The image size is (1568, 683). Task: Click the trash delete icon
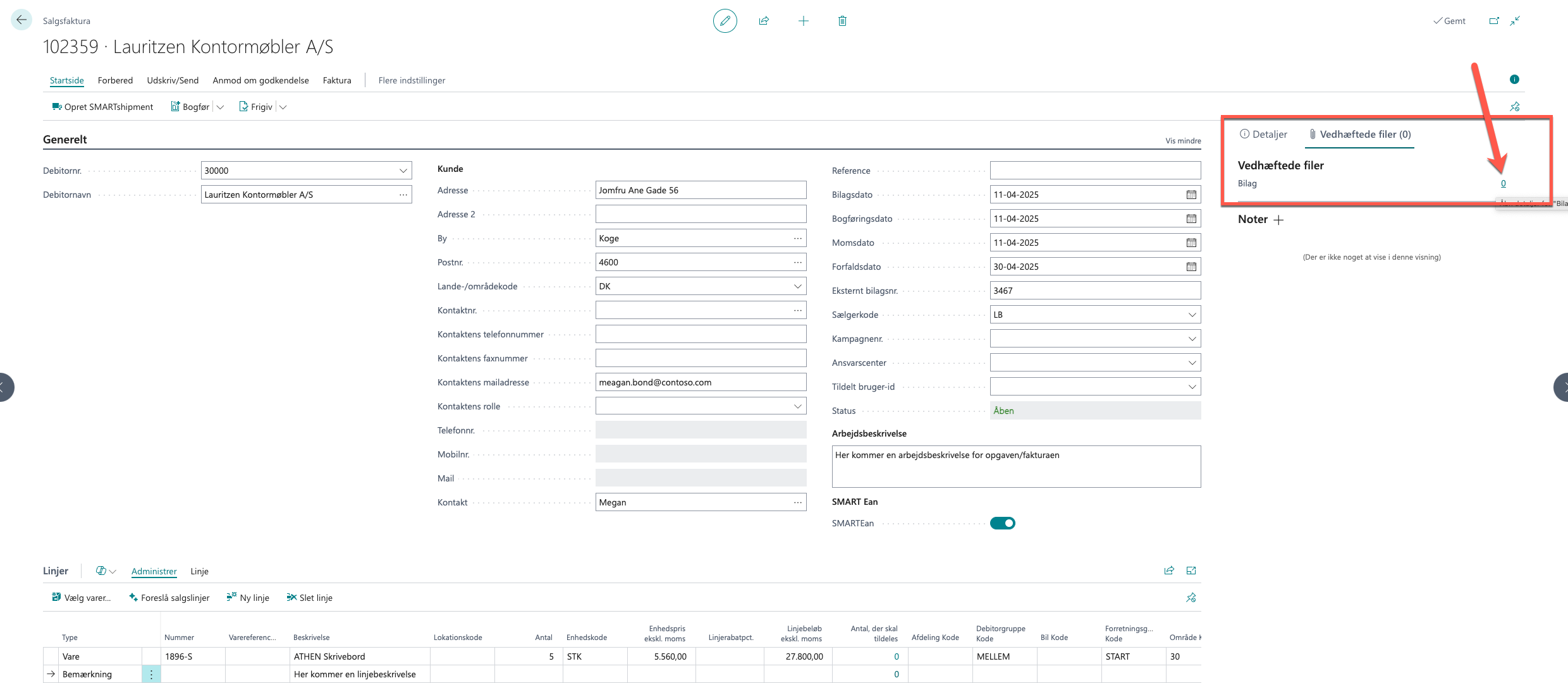pos(842,21)
